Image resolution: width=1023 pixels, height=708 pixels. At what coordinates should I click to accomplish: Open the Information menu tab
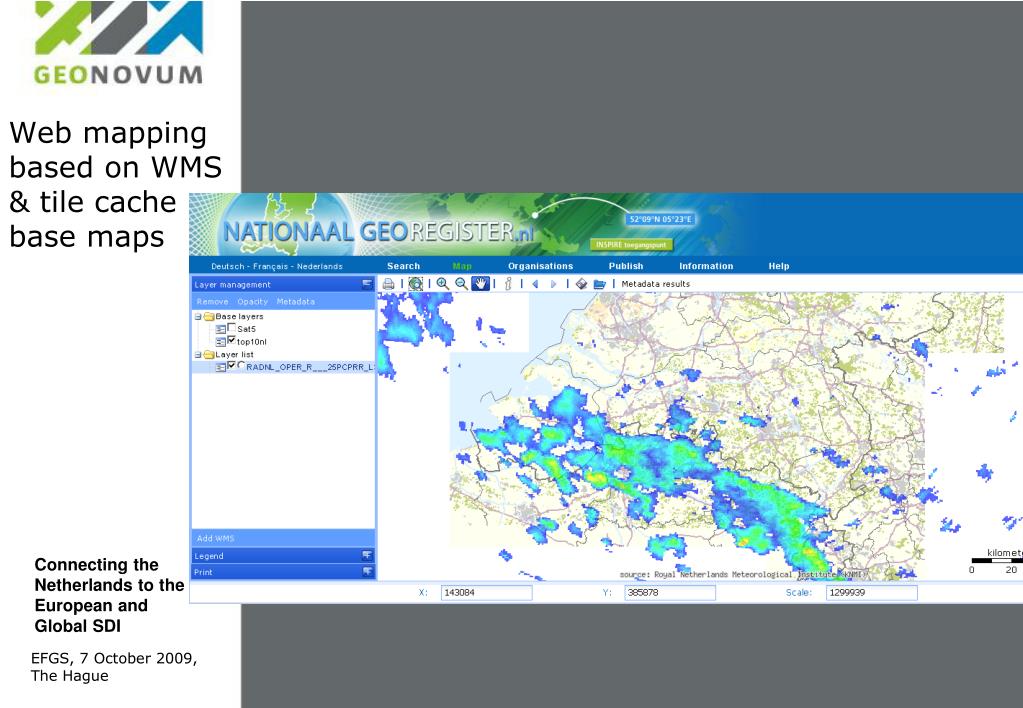coord(706,266)
